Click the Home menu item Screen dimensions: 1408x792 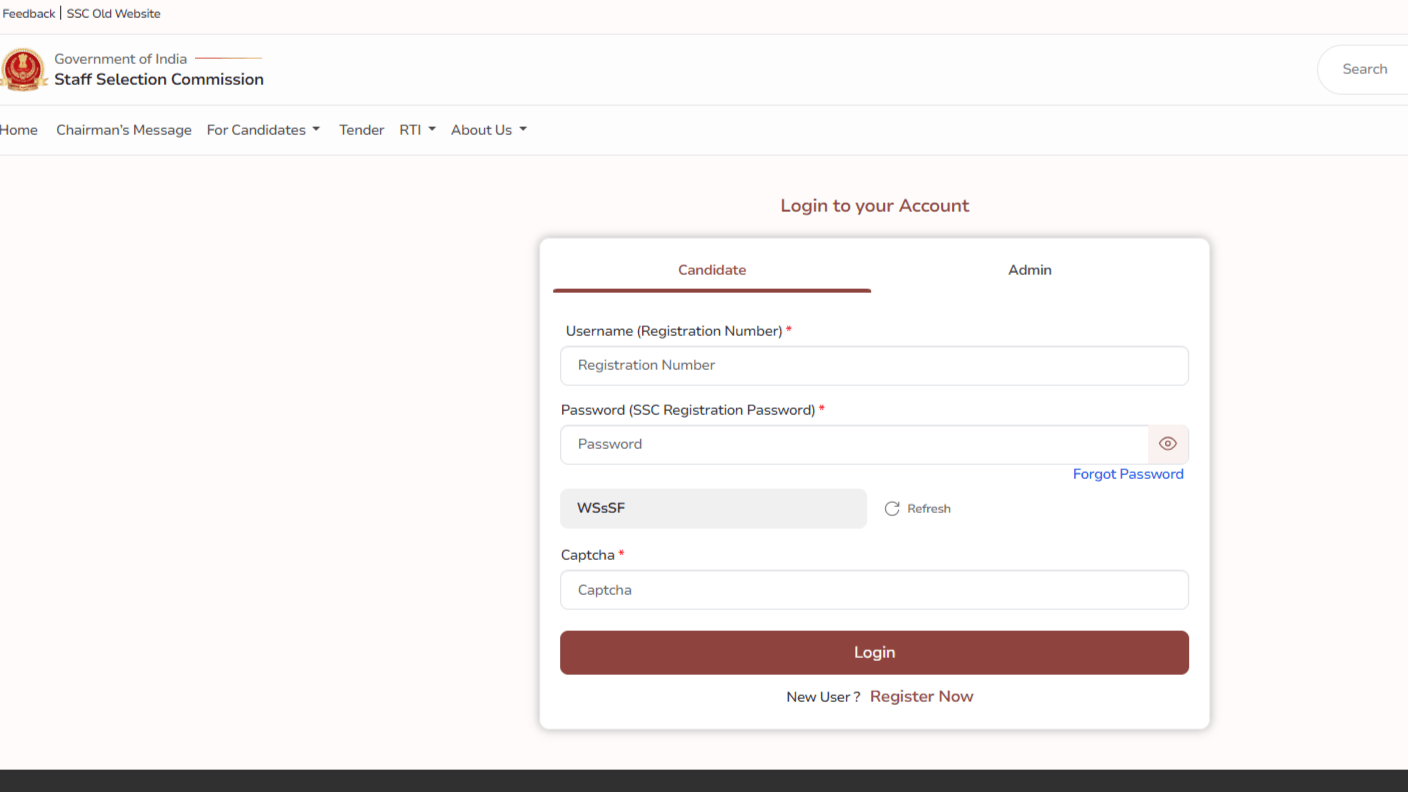tap(18, 129)
